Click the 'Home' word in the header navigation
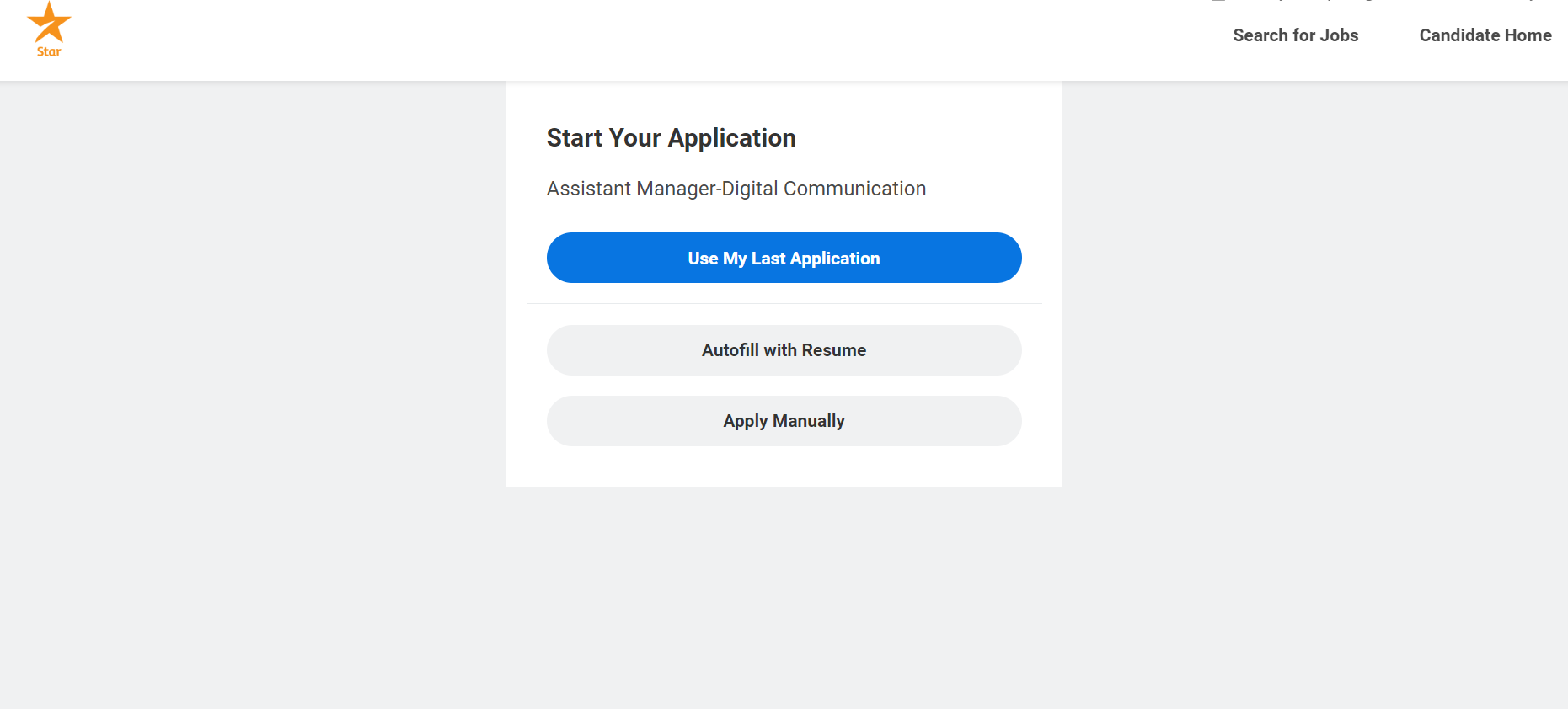The image size is (1568, 709). [x=1528, y=35]
